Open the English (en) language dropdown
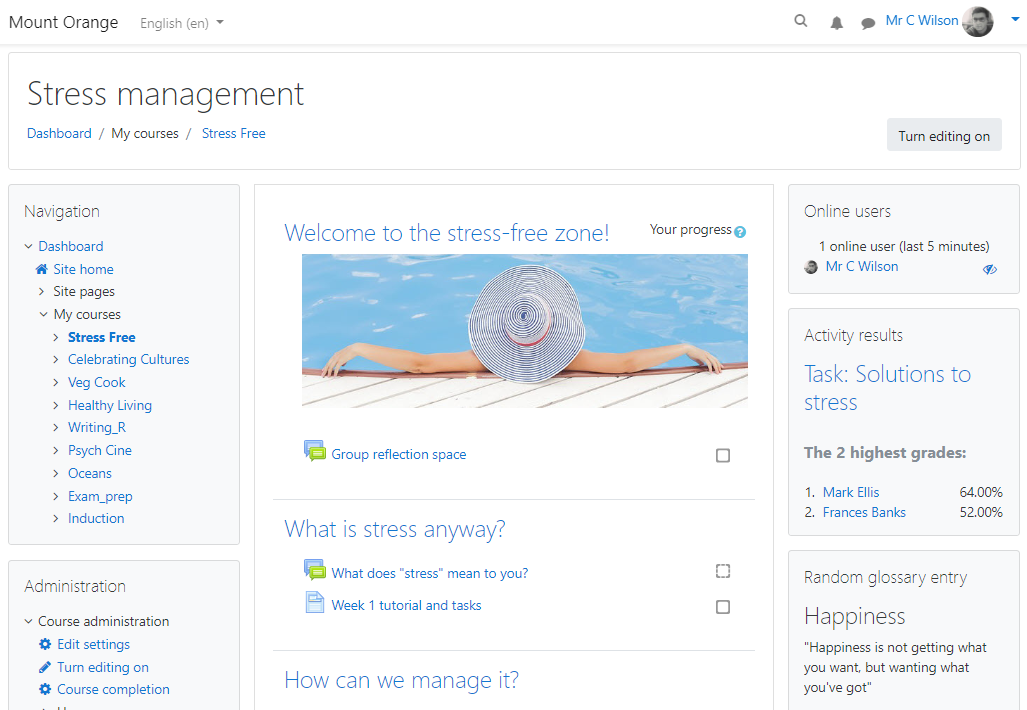Viewport: 1027px width, 710px height. click(x=181, y=23)
